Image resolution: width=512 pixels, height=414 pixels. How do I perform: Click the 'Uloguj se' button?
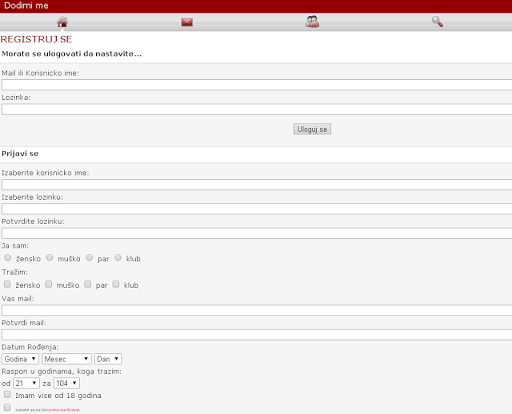[312, 129]
